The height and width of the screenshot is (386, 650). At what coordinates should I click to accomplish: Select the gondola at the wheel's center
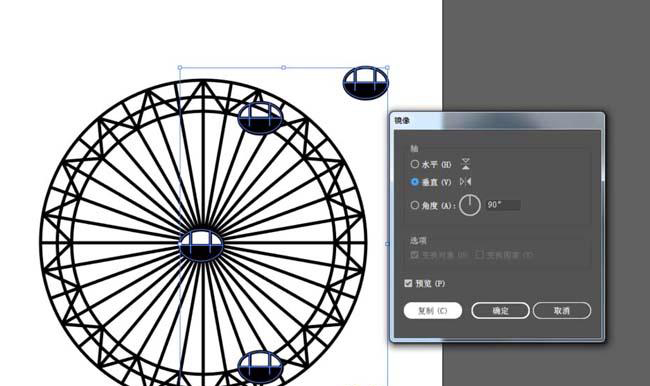[201, 245]
